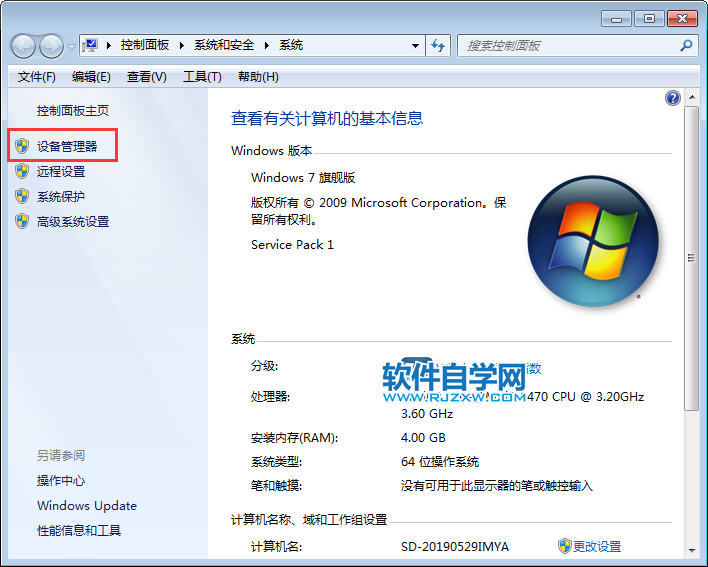Click the shield icon beside 设备管理器

point(22,146)
